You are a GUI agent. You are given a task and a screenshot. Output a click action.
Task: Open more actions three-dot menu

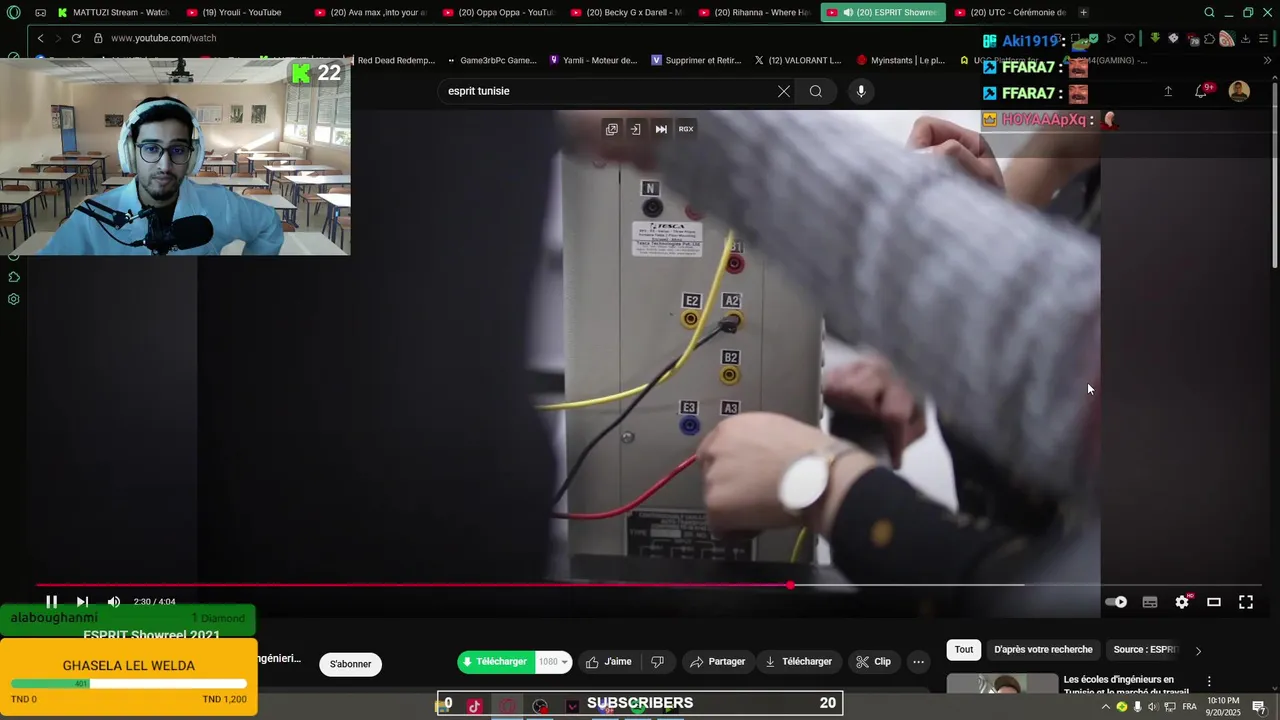(x=918, y=662)
